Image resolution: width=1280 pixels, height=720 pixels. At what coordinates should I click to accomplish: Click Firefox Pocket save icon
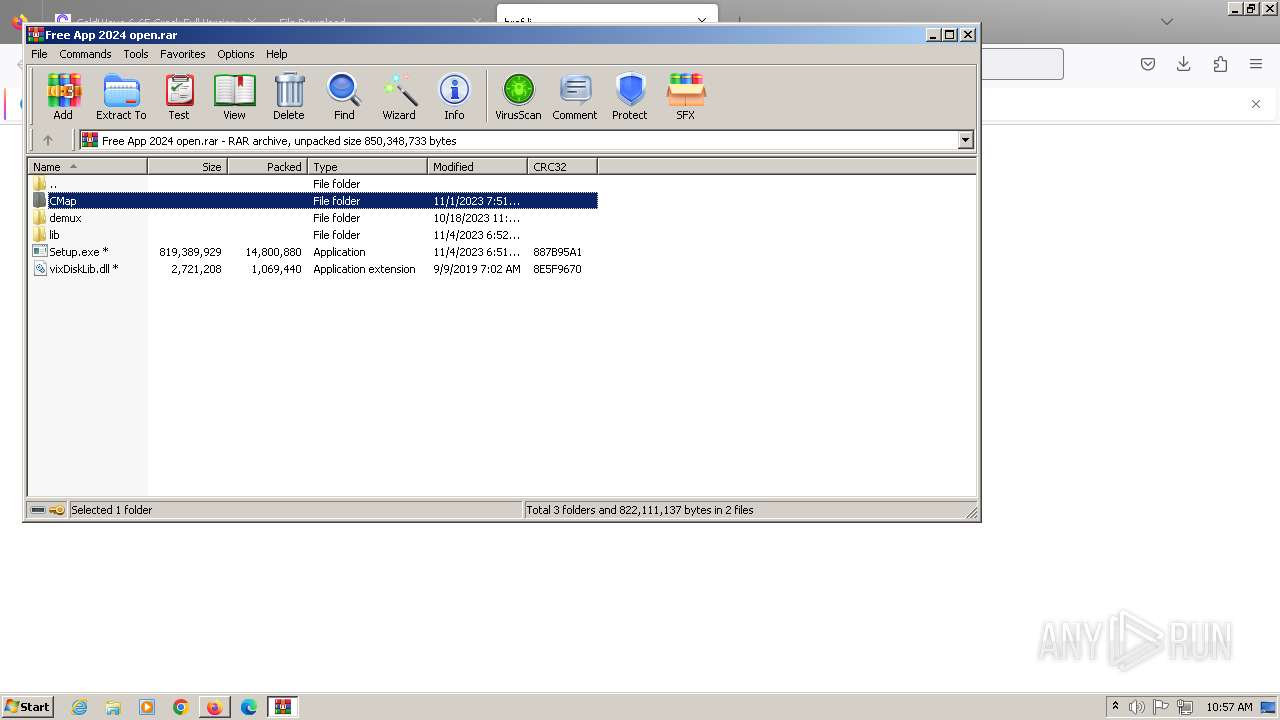click(x=1148, y=64)
